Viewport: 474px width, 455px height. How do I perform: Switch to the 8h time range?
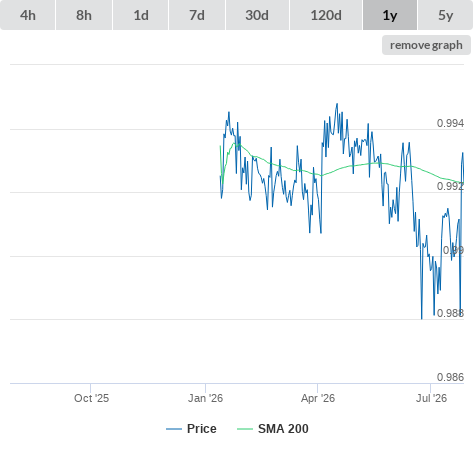tap(84, 15)
